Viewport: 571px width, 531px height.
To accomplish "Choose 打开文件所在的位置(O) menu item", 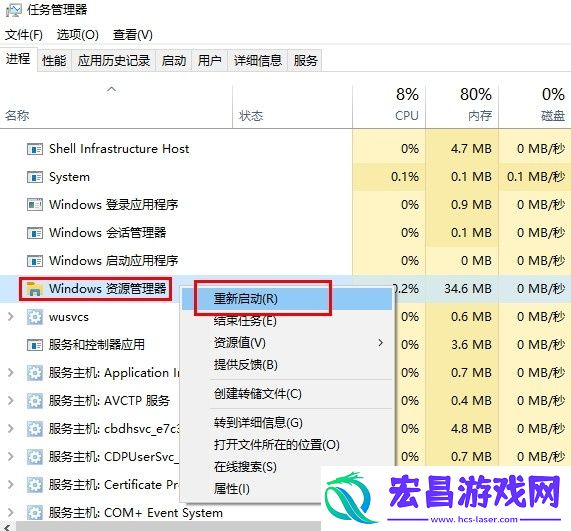I will point(287,445).
